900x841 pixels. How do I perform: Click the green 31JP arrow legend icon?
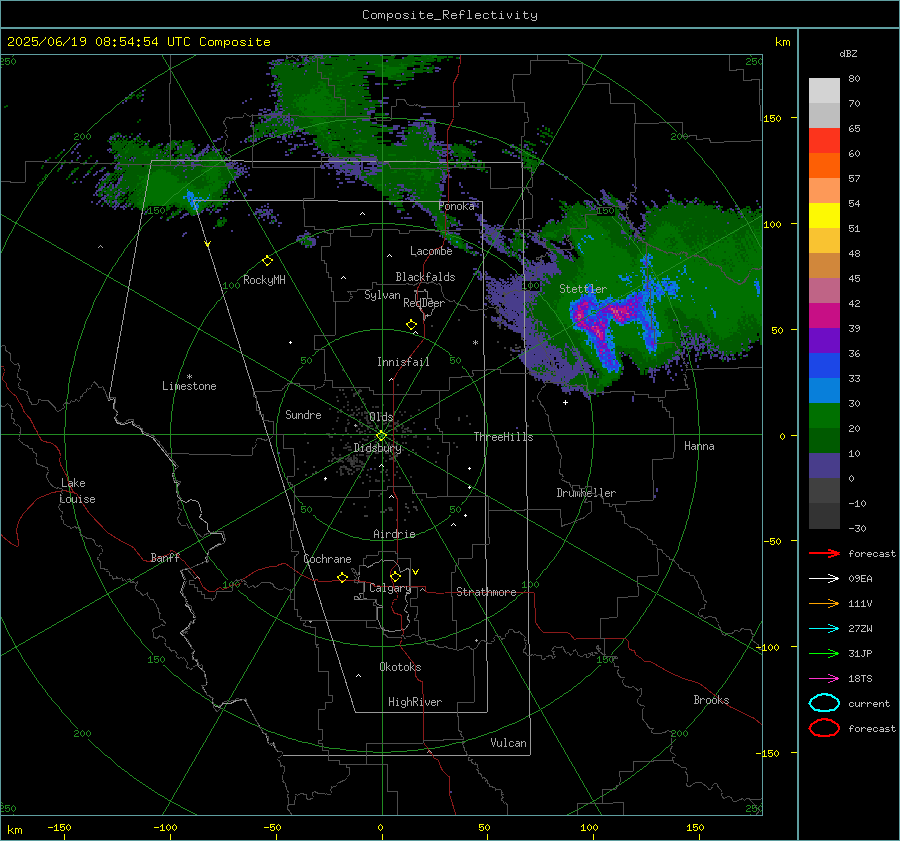(824, 653)
